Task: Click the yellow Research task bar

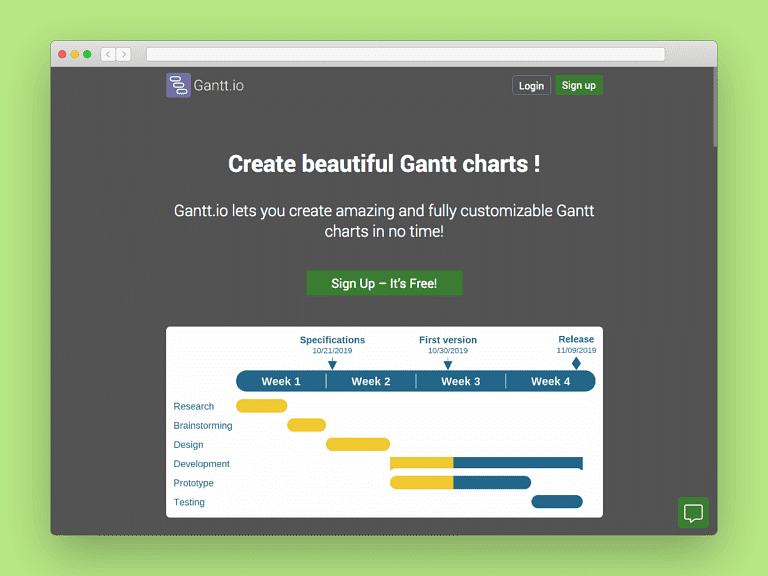Action: (x=261, y=406)
